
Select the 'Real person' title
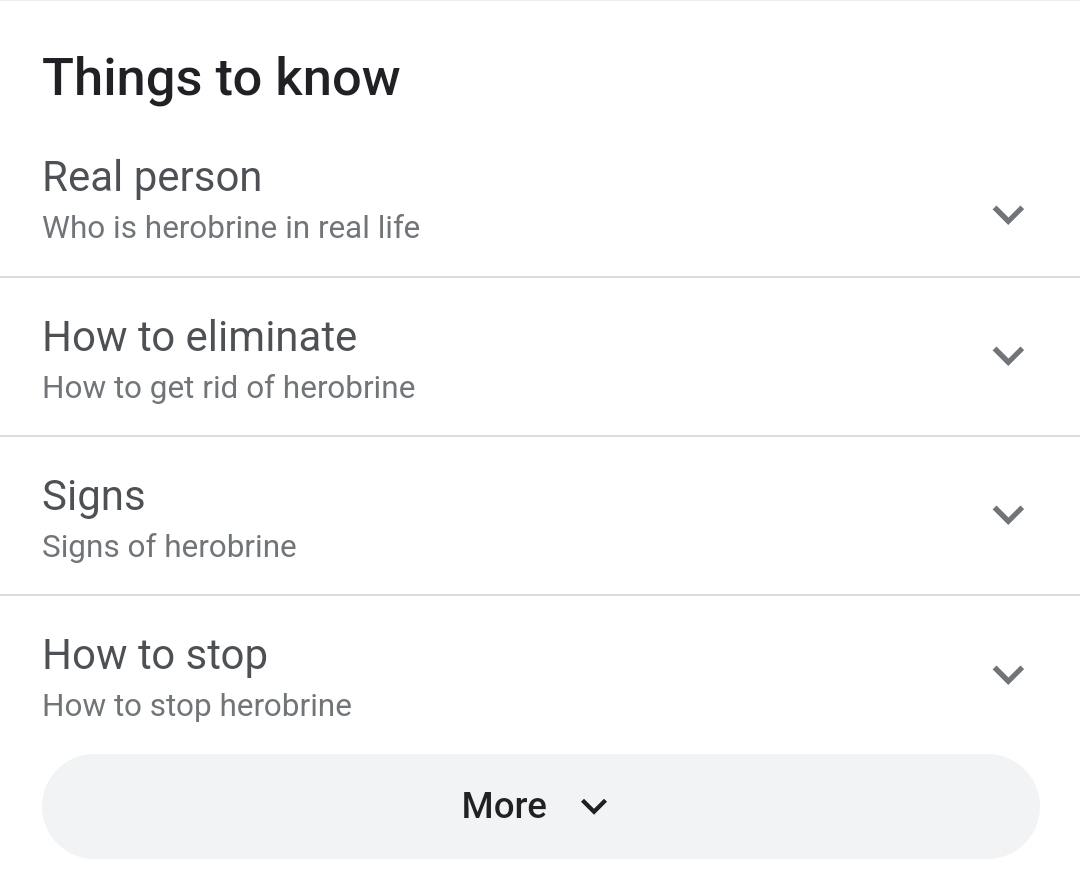tap(152, 177)
